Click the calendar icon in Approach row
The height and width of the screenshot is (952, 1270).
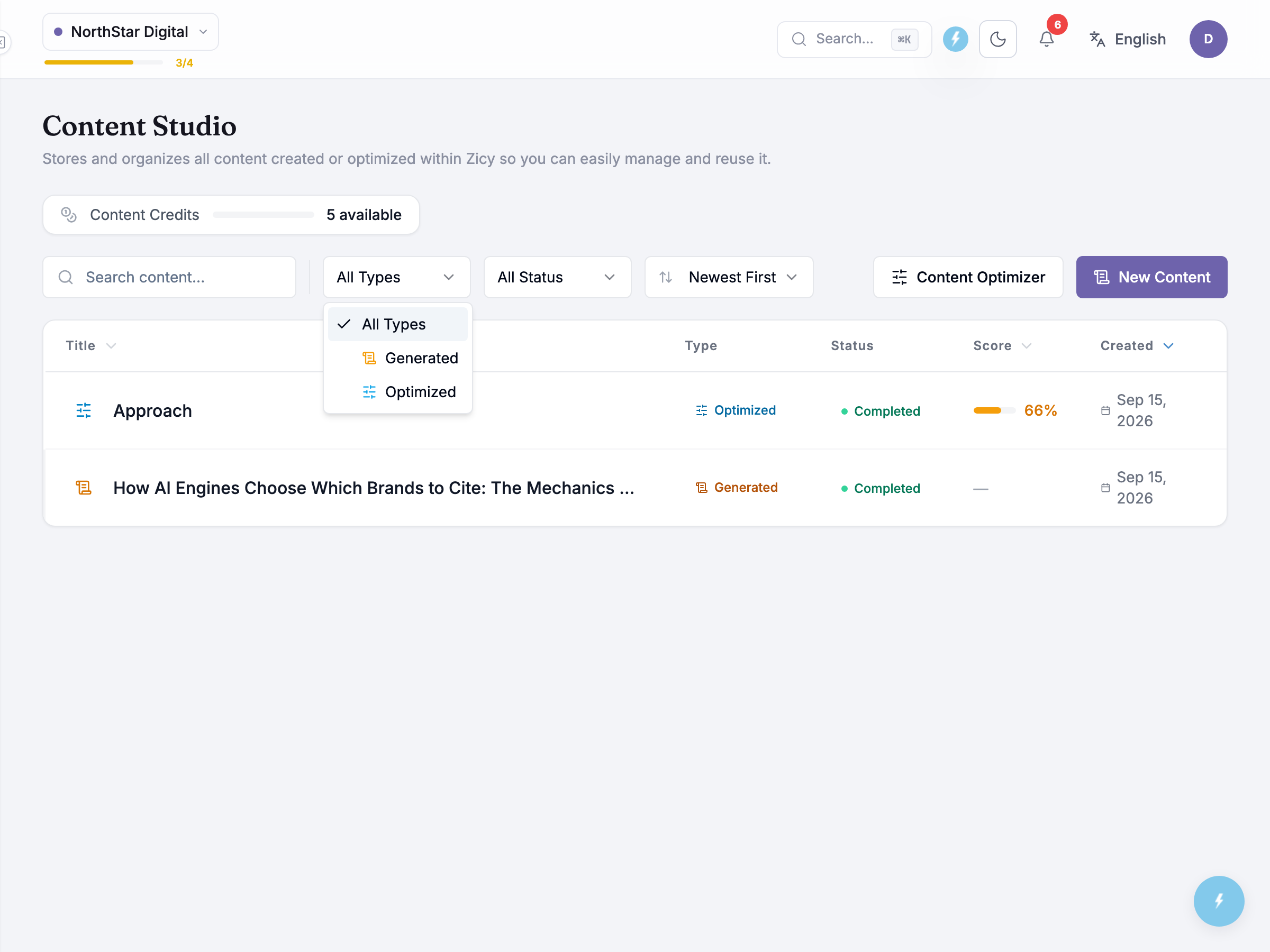tap(1105, 410)
